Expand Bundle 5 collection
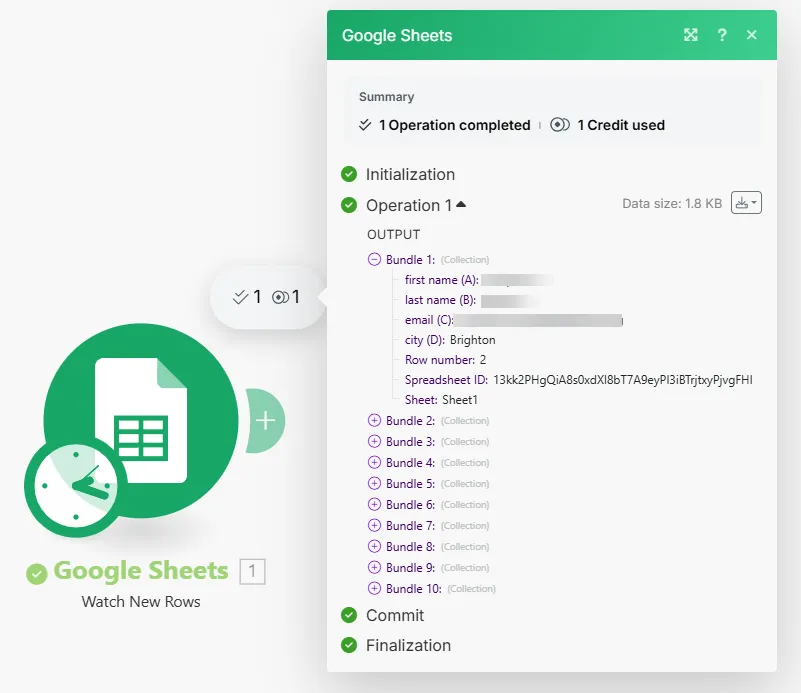Screen dimensions: 801x693 pos(374,483)
